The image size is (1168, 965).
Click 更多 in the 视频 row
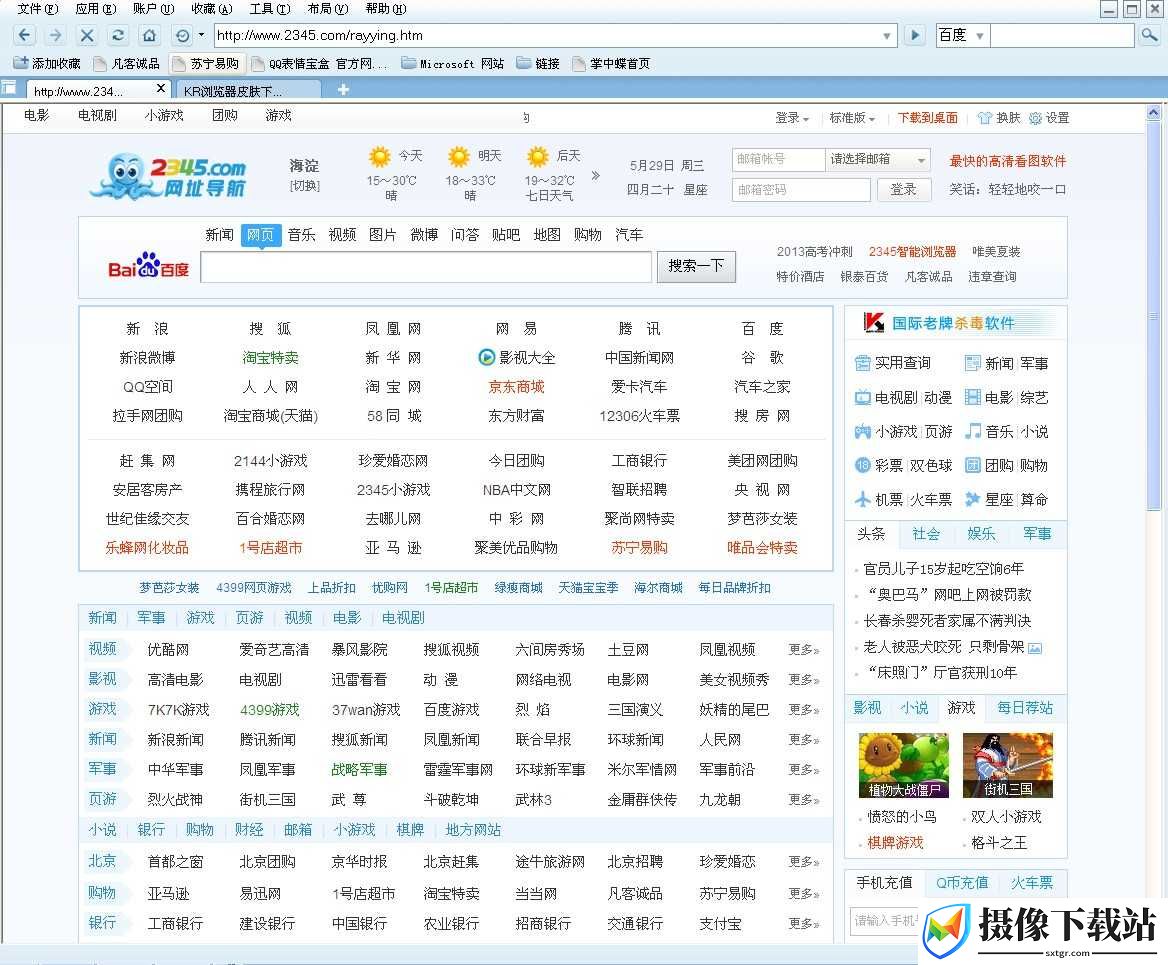[803, 650]
